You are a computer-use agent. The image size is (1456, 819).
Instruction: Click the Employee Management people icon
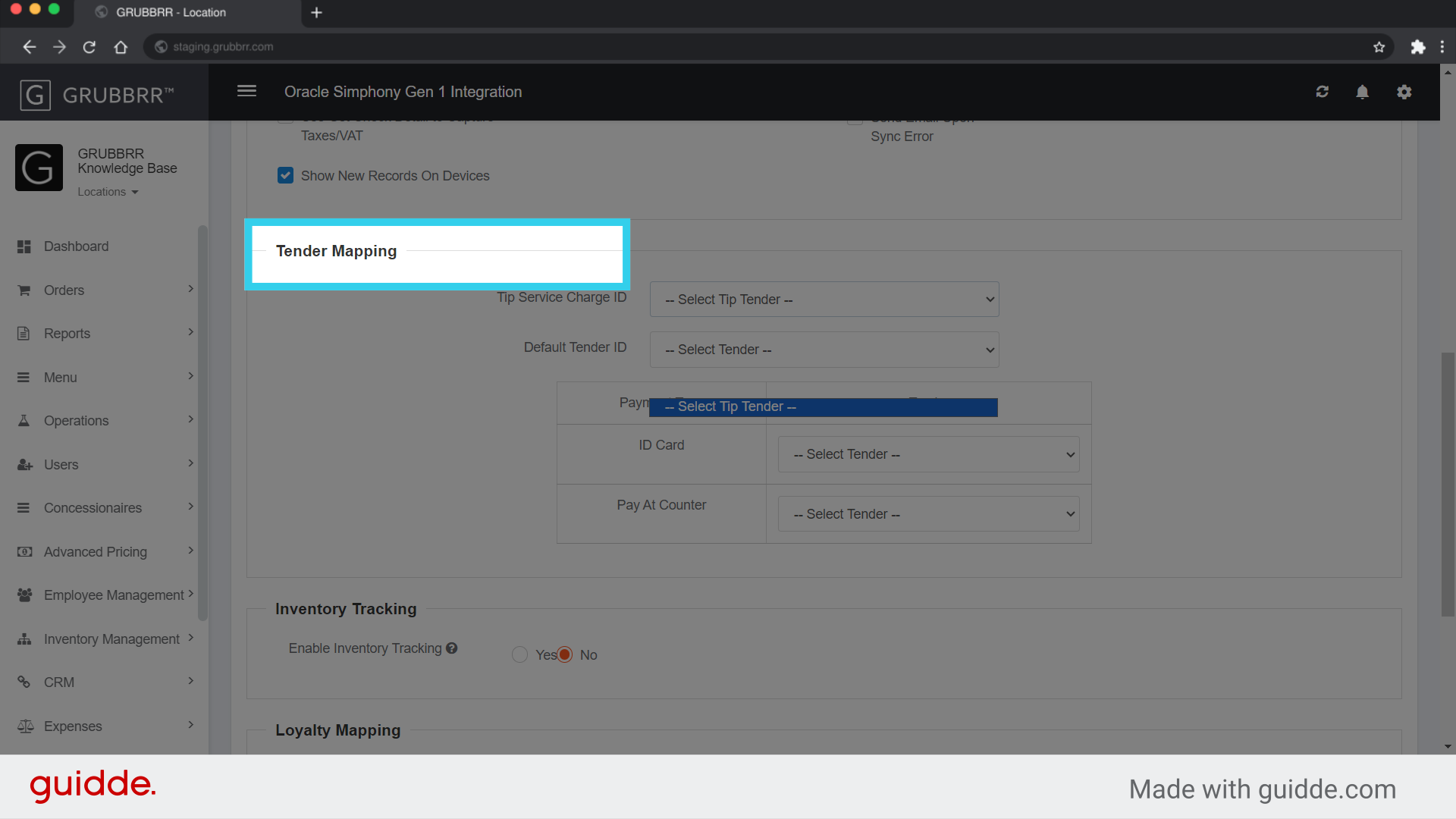pos(25,595)
